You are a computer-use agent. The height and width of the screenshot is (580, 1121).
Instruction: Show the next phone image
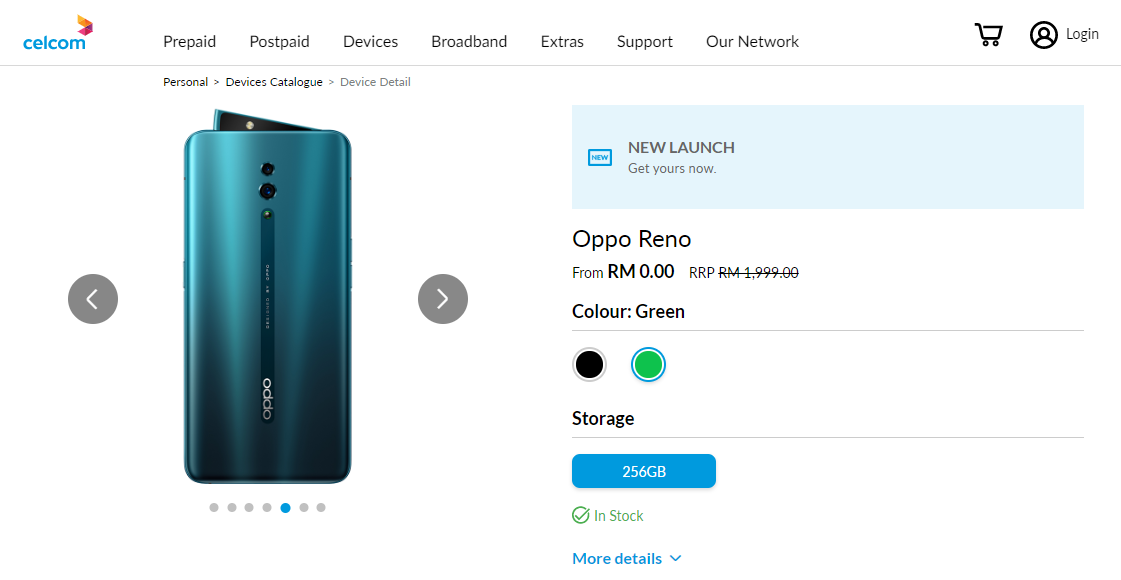click(x=443, y=299)
